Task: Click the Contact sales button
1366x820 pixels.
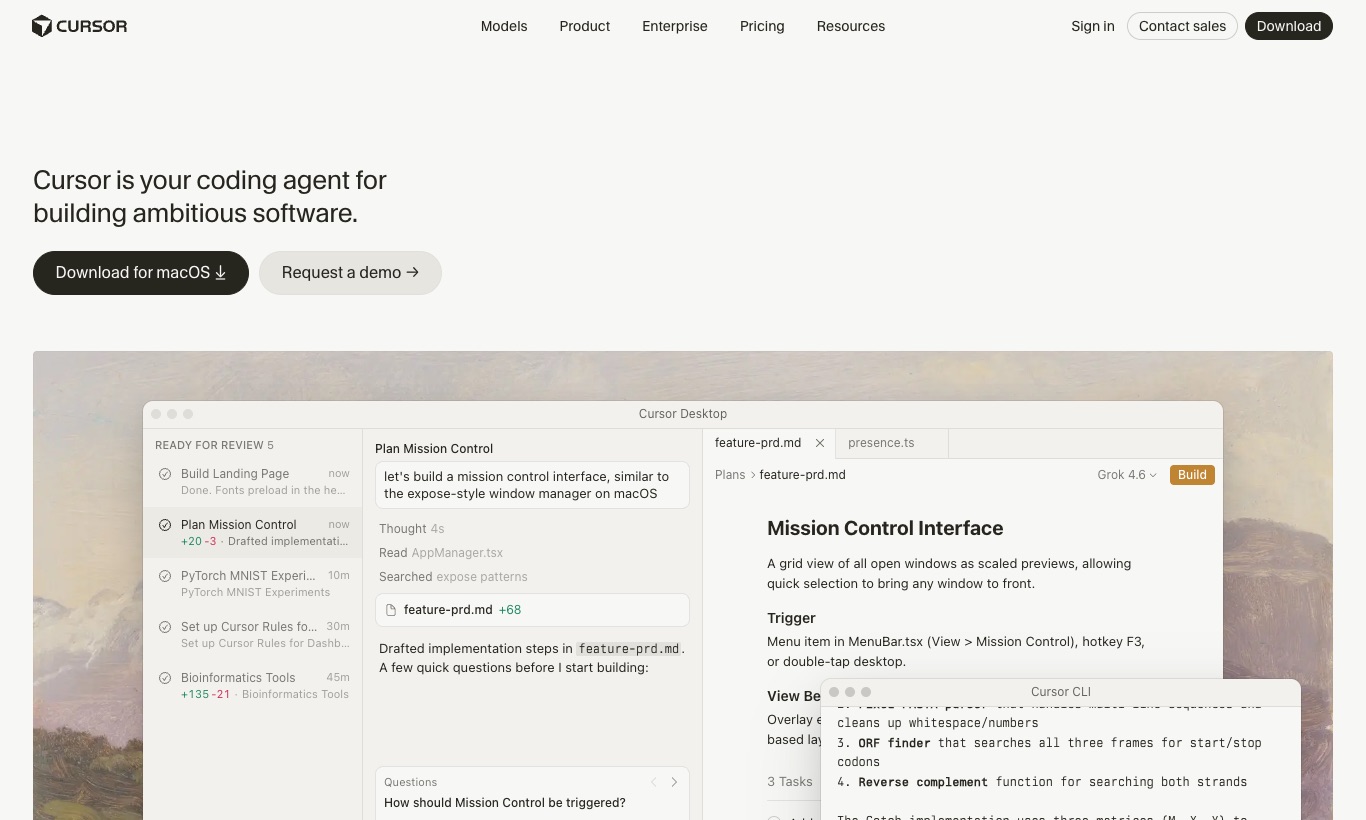Action: (1182, 26)
